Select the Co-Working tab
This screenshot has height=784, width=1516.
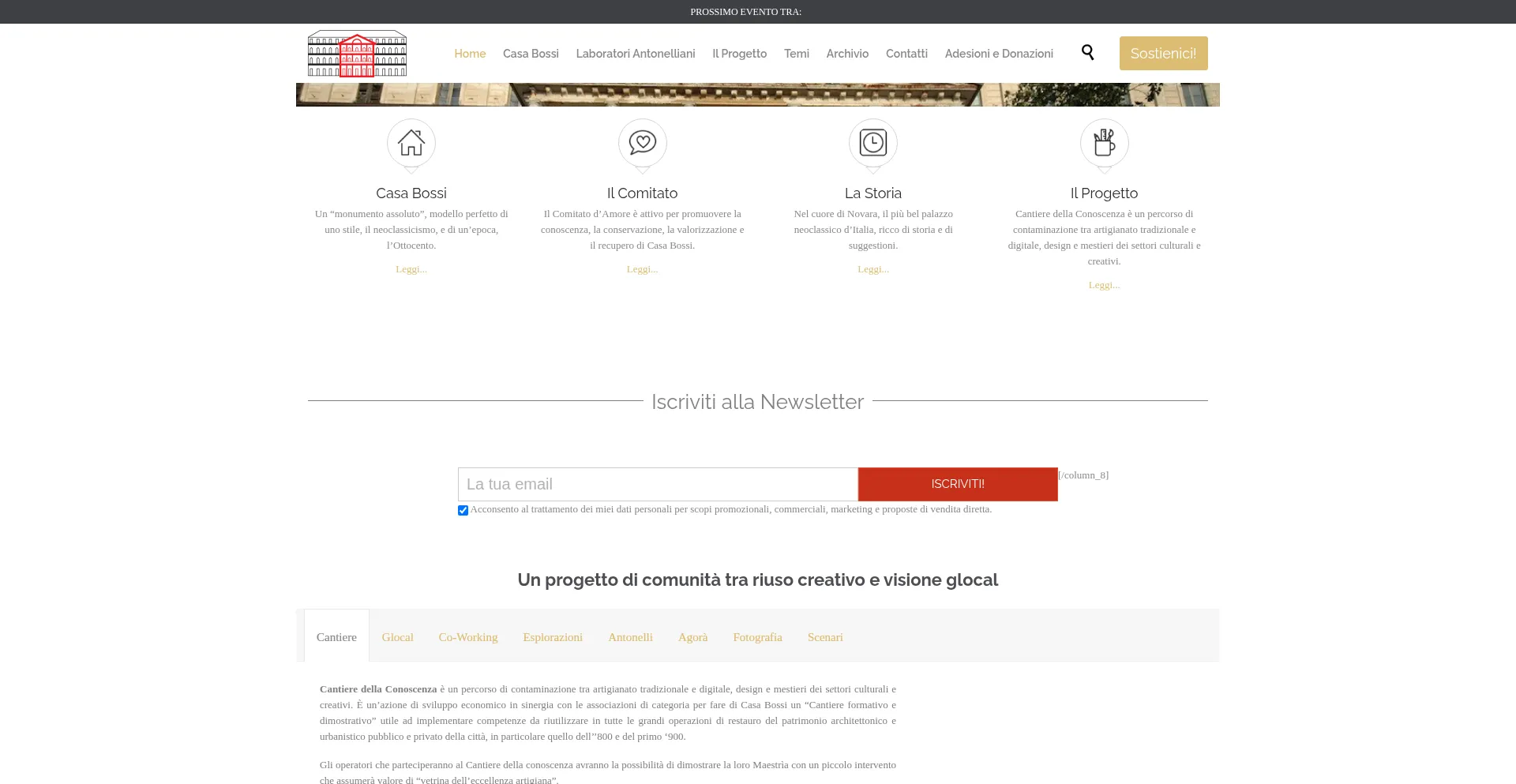(467, 636)
